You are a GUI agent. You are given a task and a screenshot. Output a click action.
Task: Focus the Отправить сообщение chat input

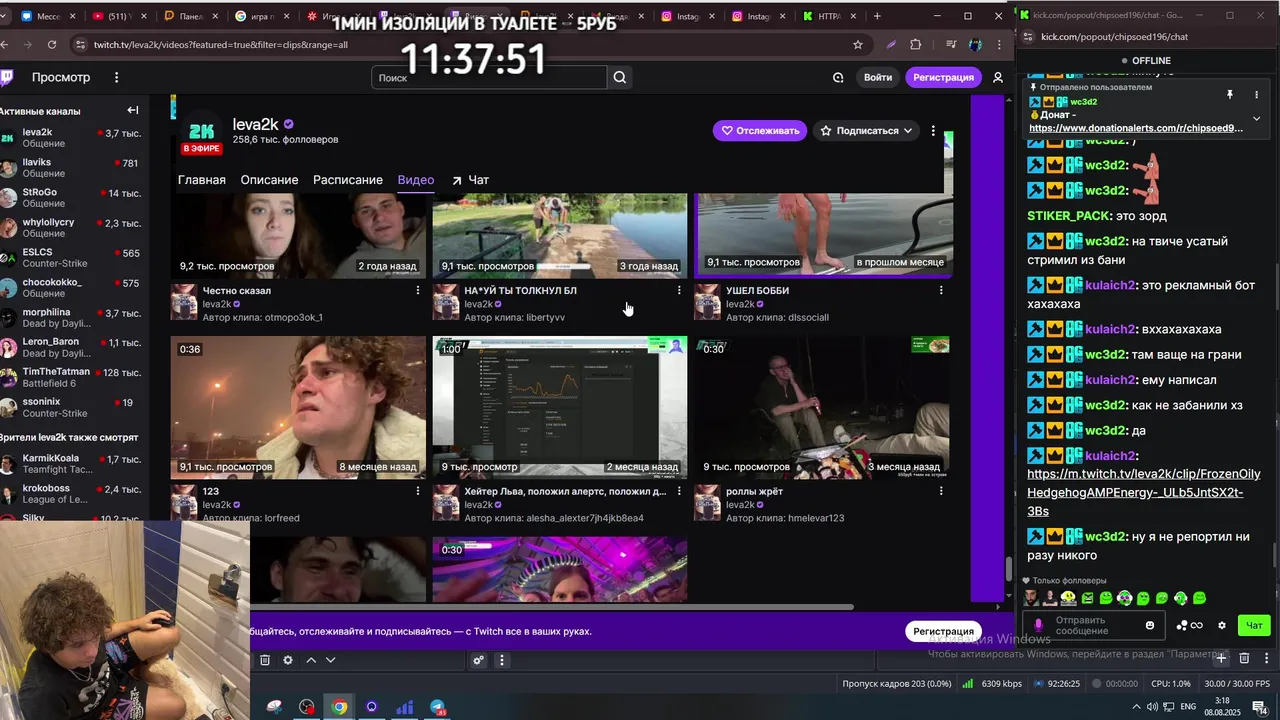point(1096,625)
